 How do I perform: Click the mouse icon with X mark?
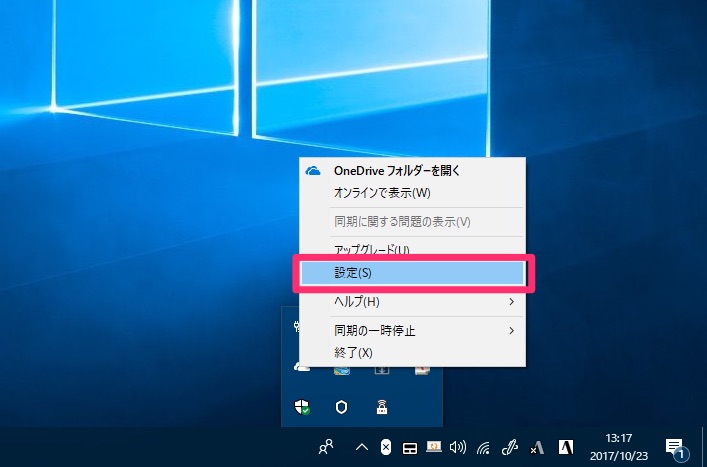click(x=386, y=447)
